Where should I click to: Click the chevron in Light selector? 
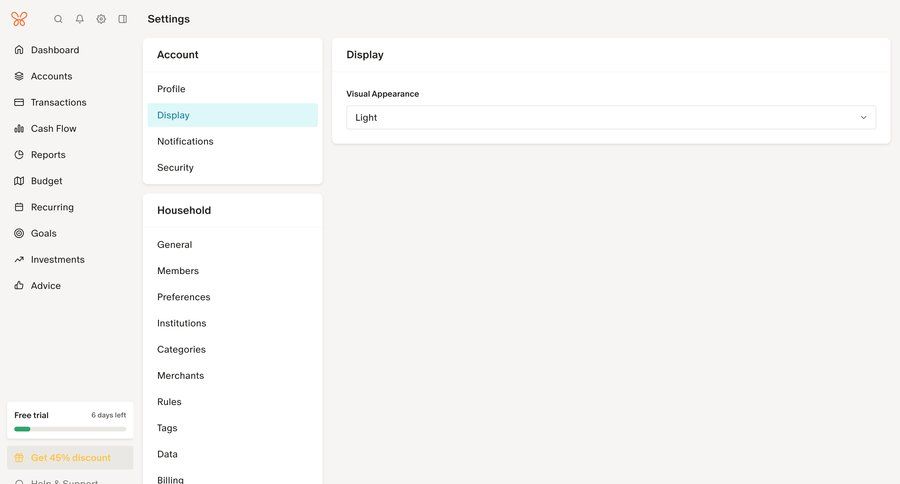pos(863,118)
